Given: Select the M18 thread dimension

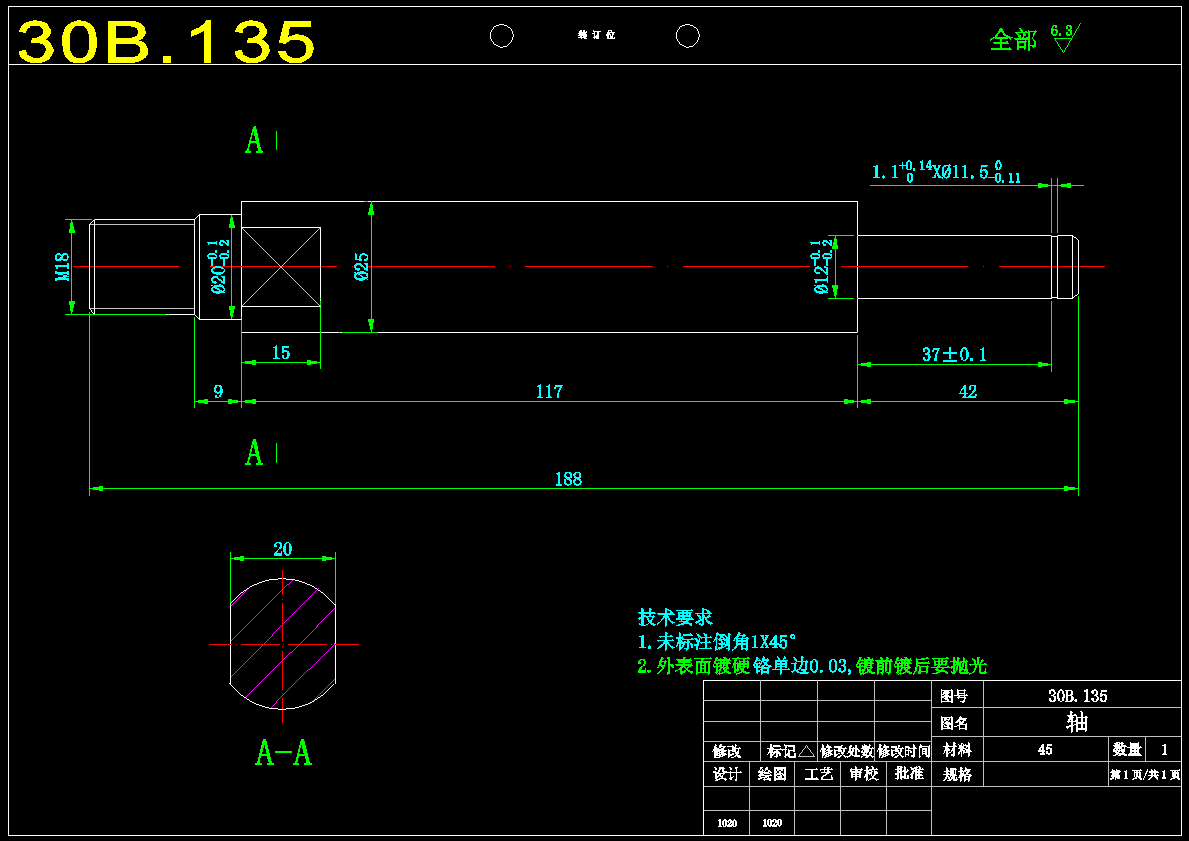Looking at the screenshot, I should 62,267.
